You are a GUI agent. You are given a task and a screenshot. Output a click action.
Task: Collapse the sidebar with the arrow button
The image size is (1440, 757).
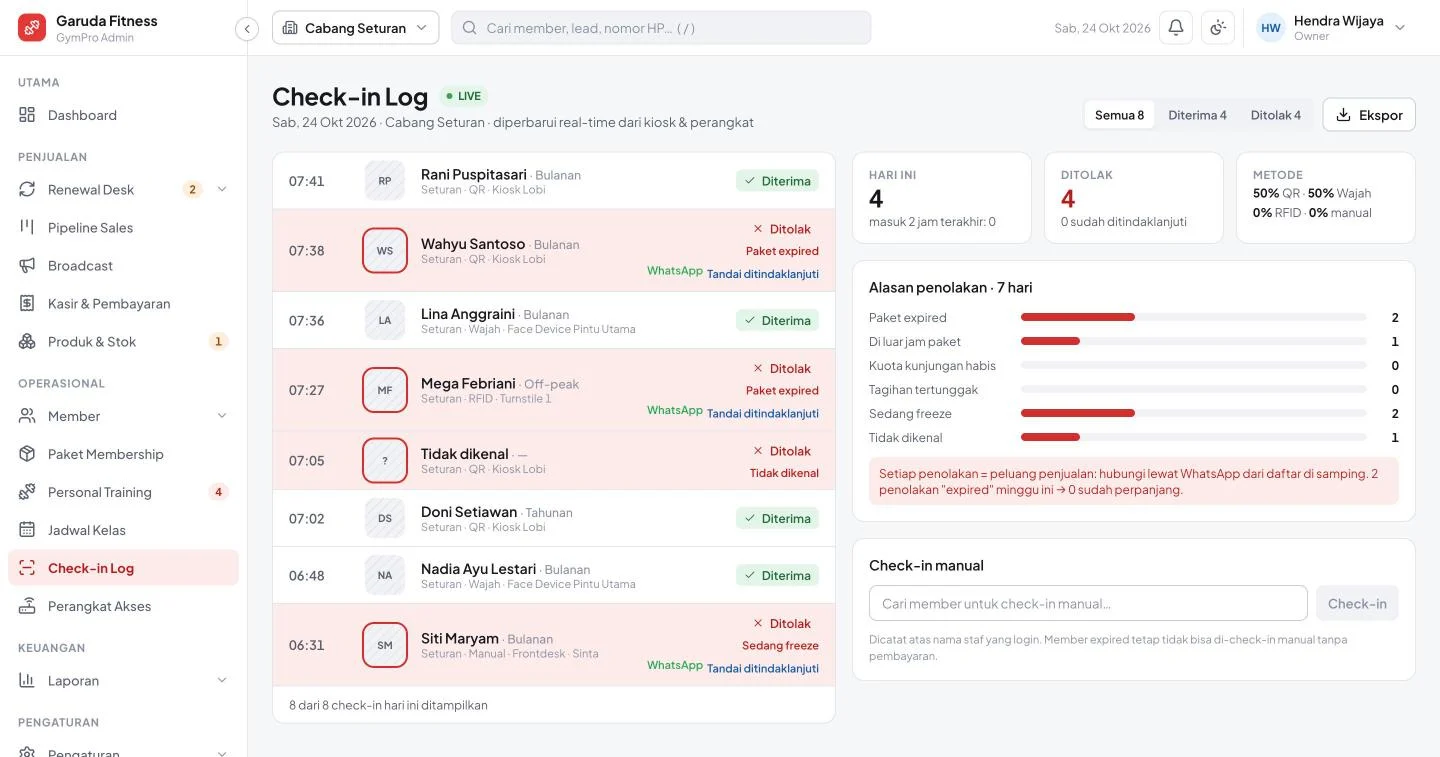247,29
